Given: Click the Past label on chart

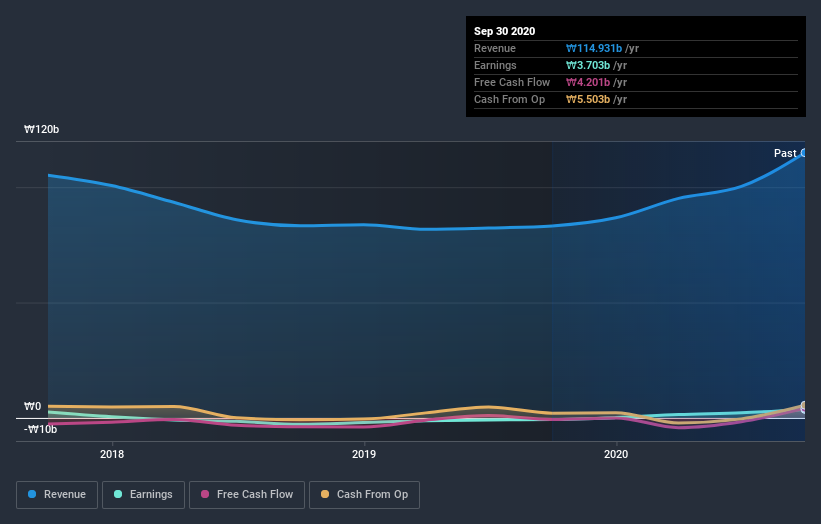Looking at the screenshot, I should 785,153.
